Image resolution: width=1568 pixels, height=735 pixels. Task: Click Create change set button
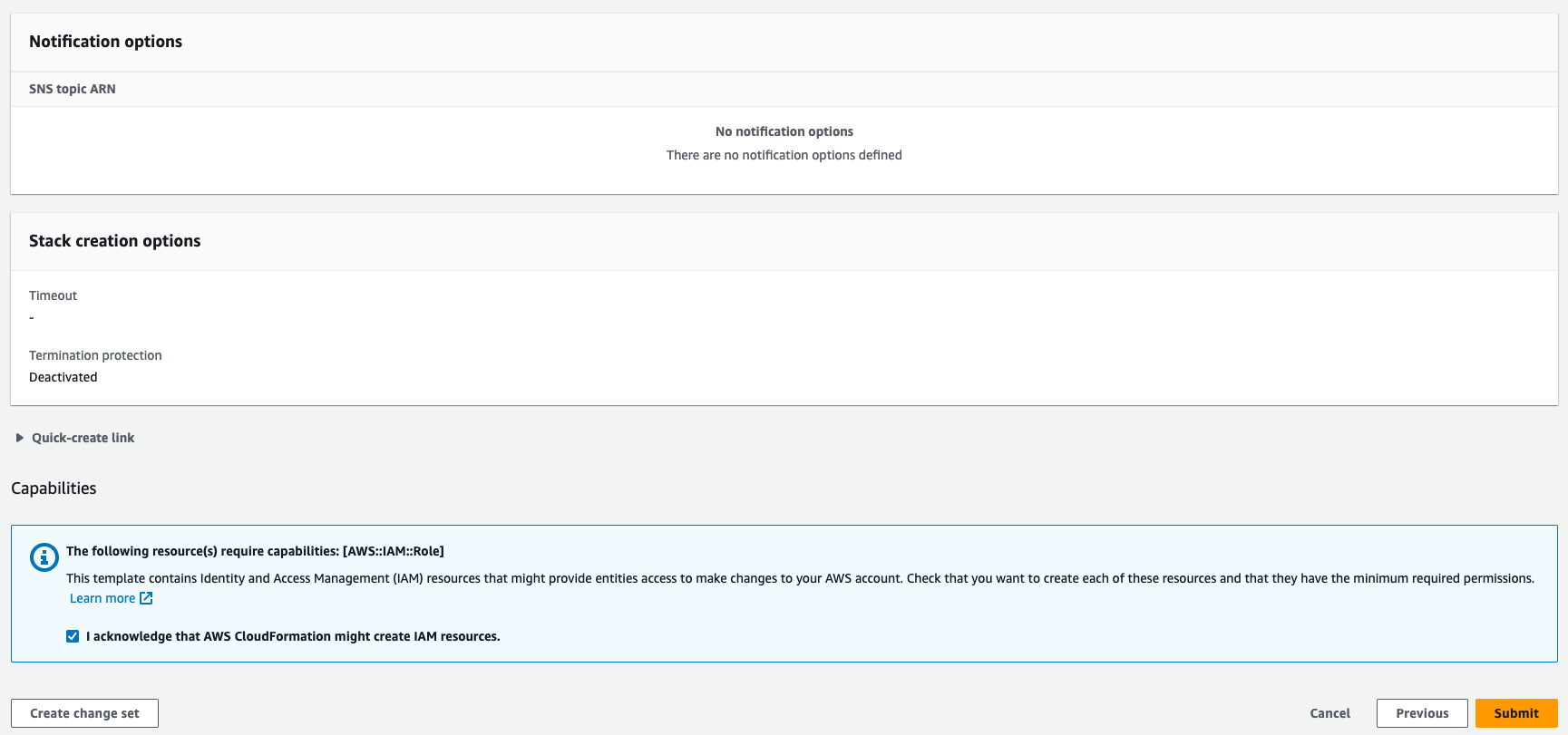84,713
